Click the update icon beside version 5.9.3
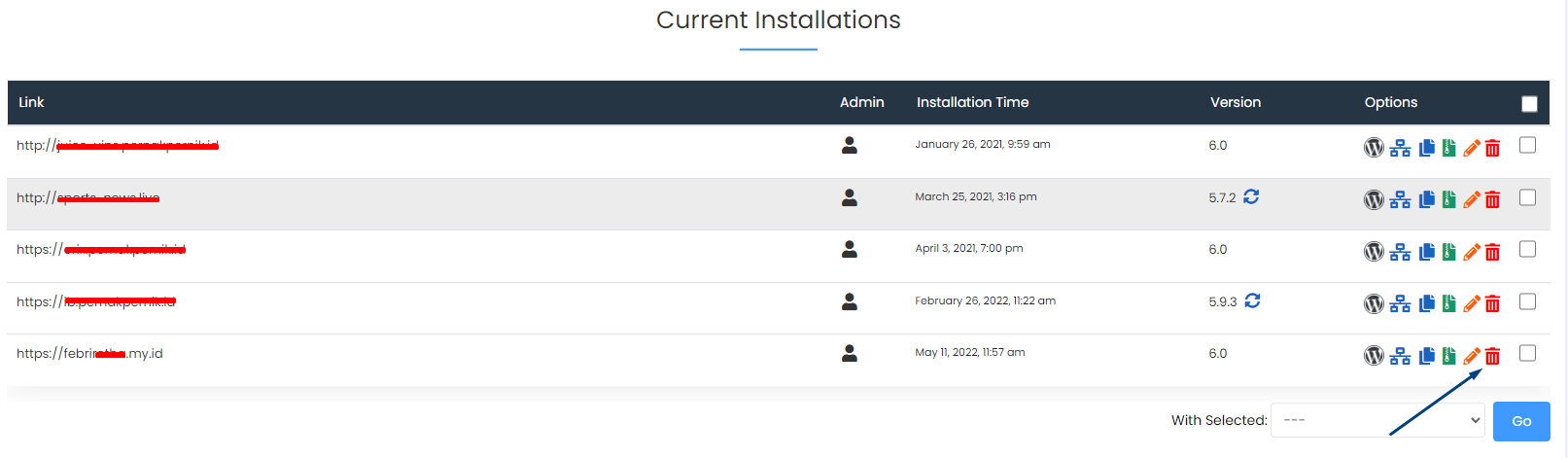1568x458 pixels. tap(1252, 301)
